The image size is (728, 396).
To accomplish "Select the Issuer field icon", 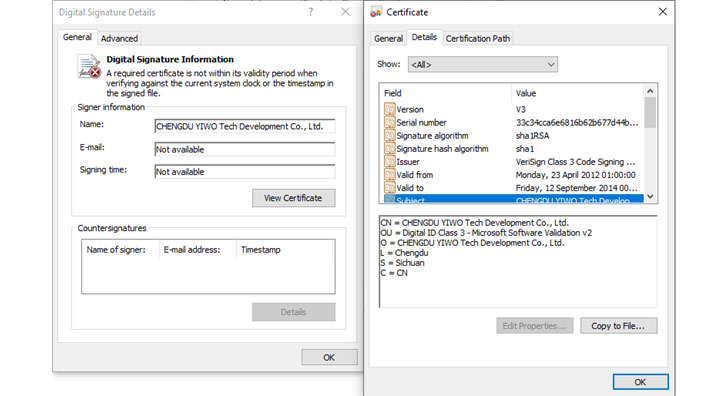I will tap(390, 162).
